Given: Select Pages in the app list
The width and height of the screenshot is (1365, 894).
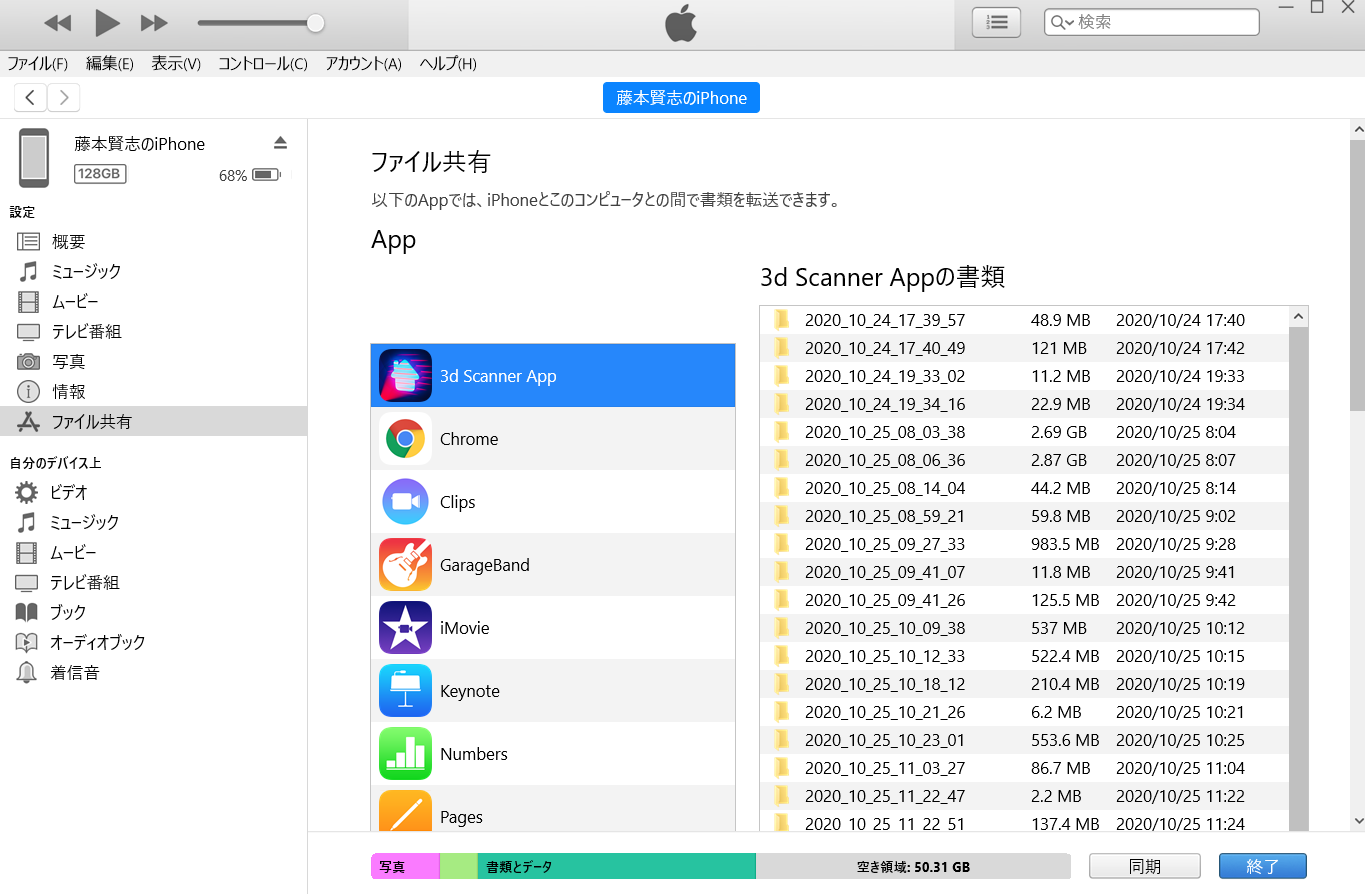Looking at the screenshot, I should pyautogui.click(x=553, y=808).
